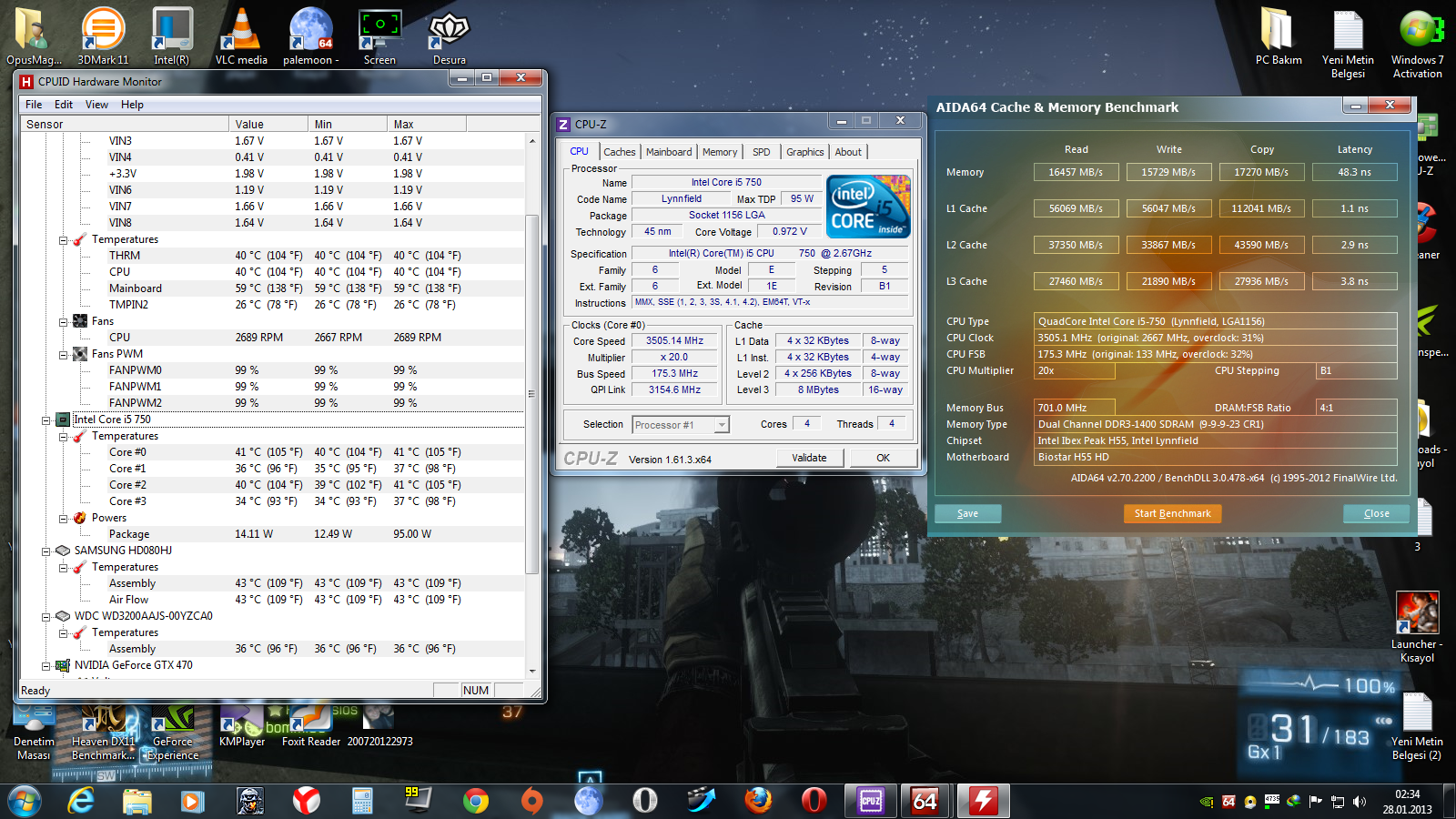This screenshot has width=1456, height=819.
Task: Collapse the Intel Core i5 750 tree node
Action: (x=45, y=420)
